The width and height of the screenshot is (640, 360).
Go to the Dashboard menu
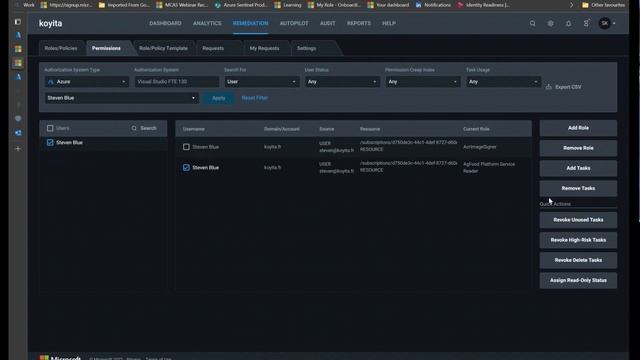pos(165,23)
